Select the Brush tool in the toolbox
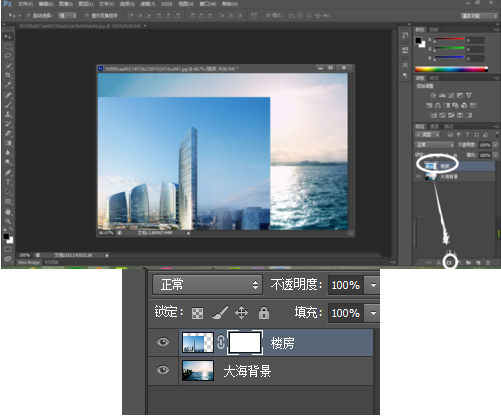This screenshot has height=418, width=501. tap(8, 105)
